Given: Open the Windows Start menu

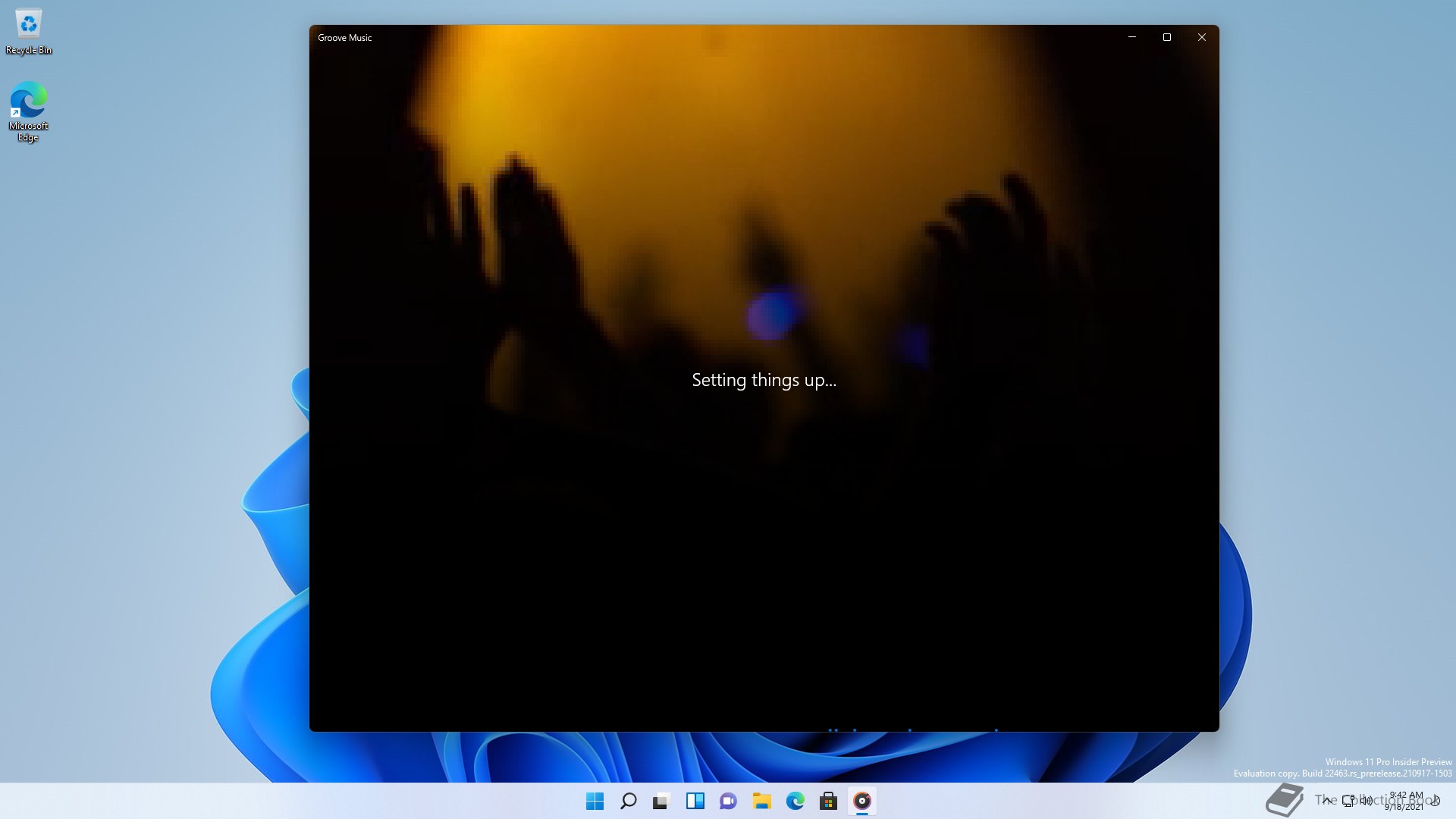Looking at the screenshot, I should [x=595, y=801].
